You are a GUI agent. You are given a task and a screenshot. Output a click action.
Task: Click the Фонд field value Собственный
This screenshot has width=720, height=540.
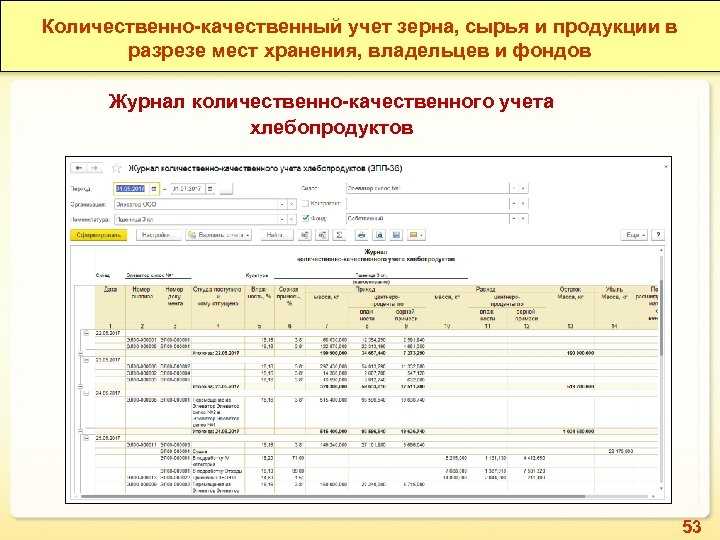point(427,219)
